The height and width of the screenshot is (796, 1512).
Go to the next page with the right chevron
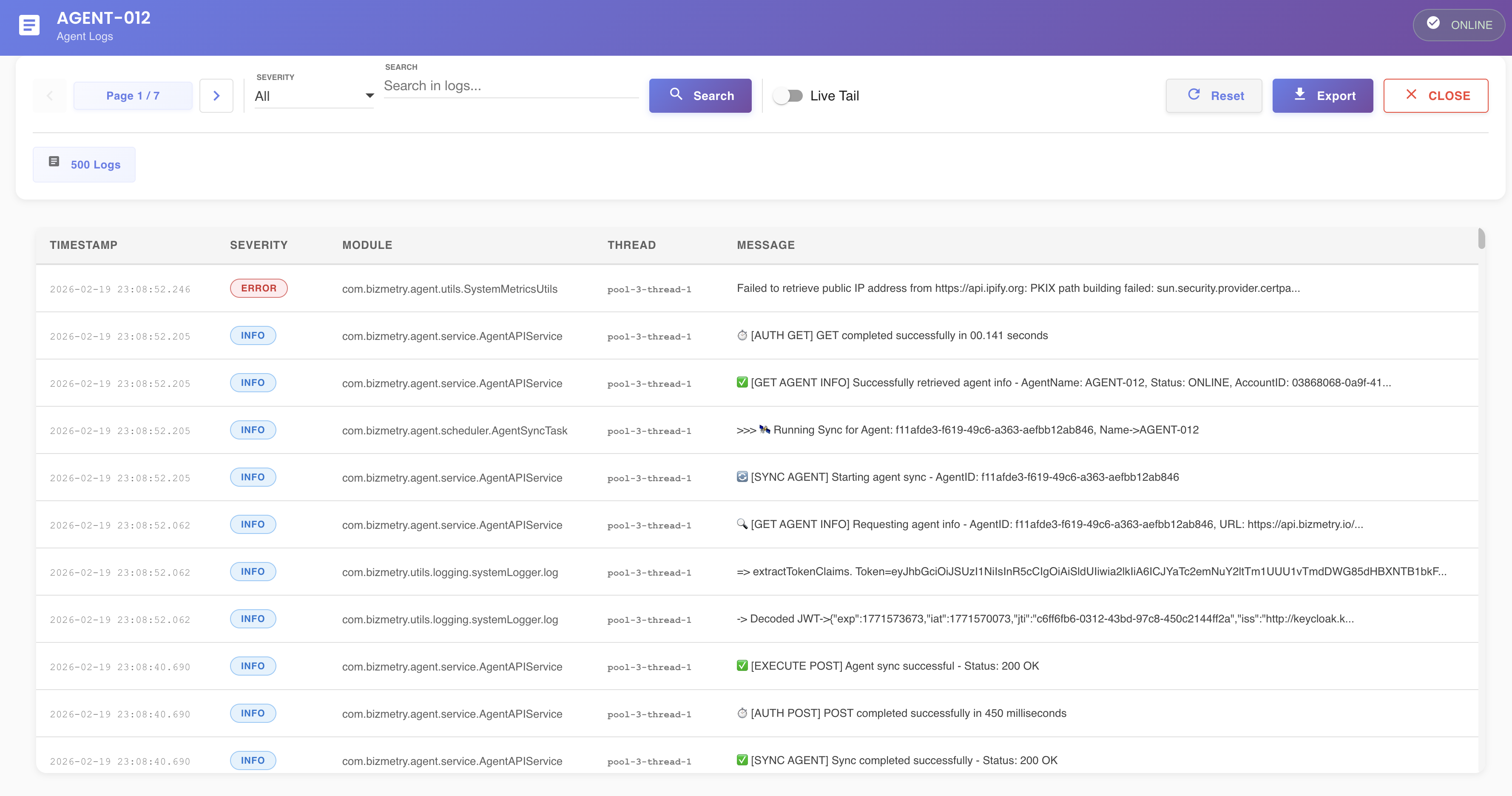coord(216,96)
